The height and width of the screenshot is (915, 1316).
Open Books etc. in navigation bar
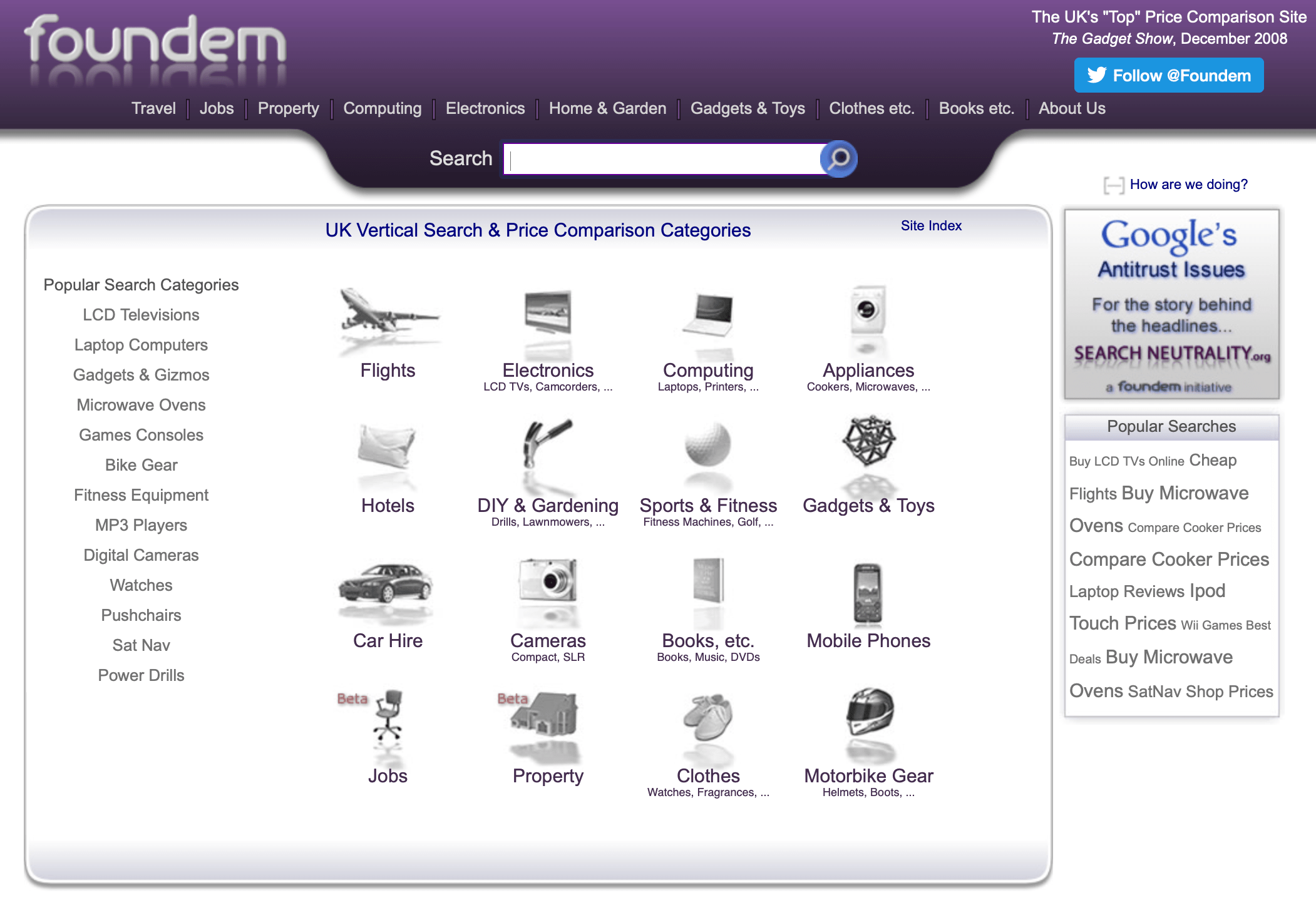(x=977, y=108)
